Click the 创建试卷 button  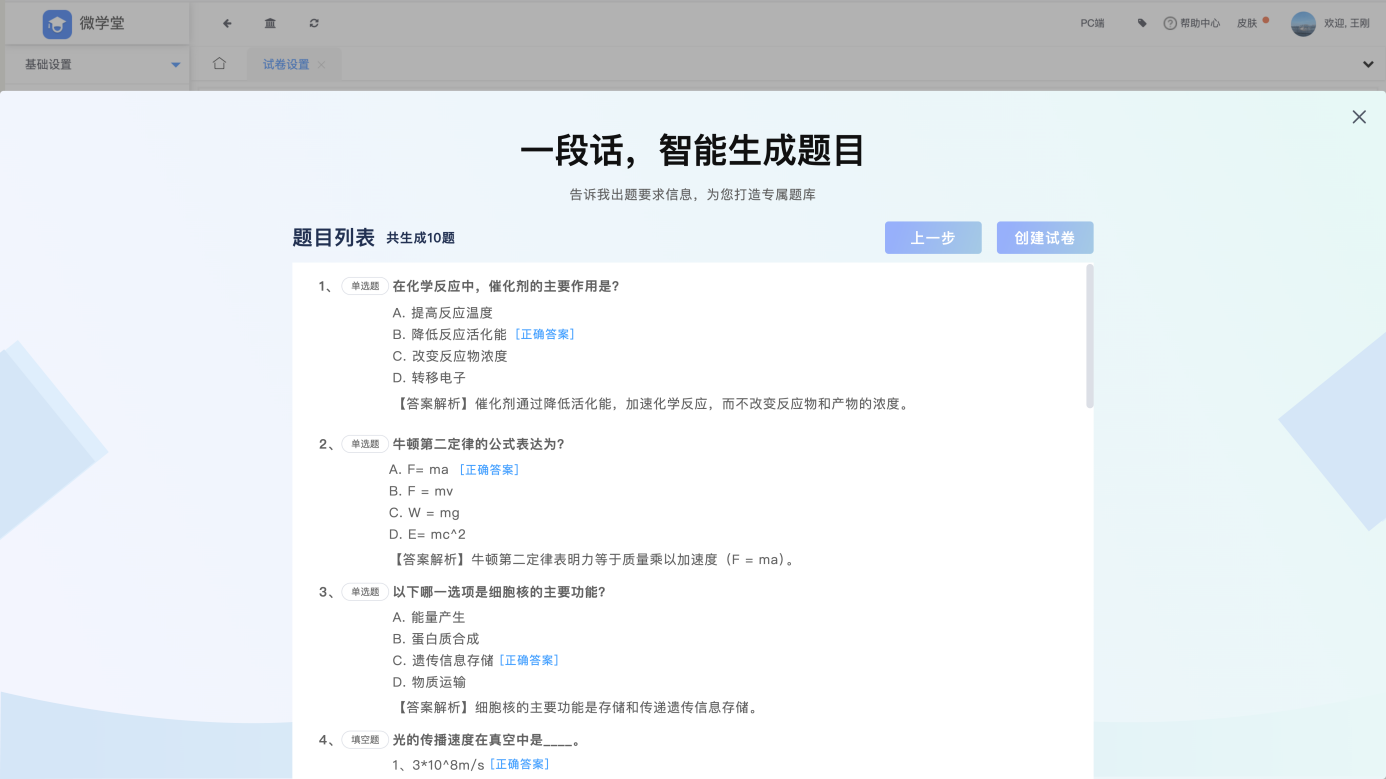point(1044,238)
